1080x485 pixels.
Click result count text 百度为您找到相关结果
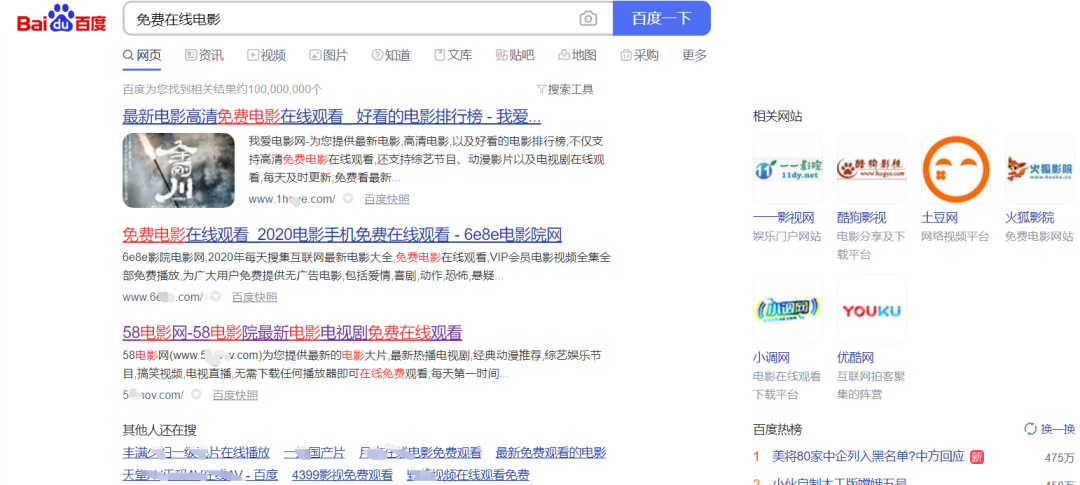222,90
